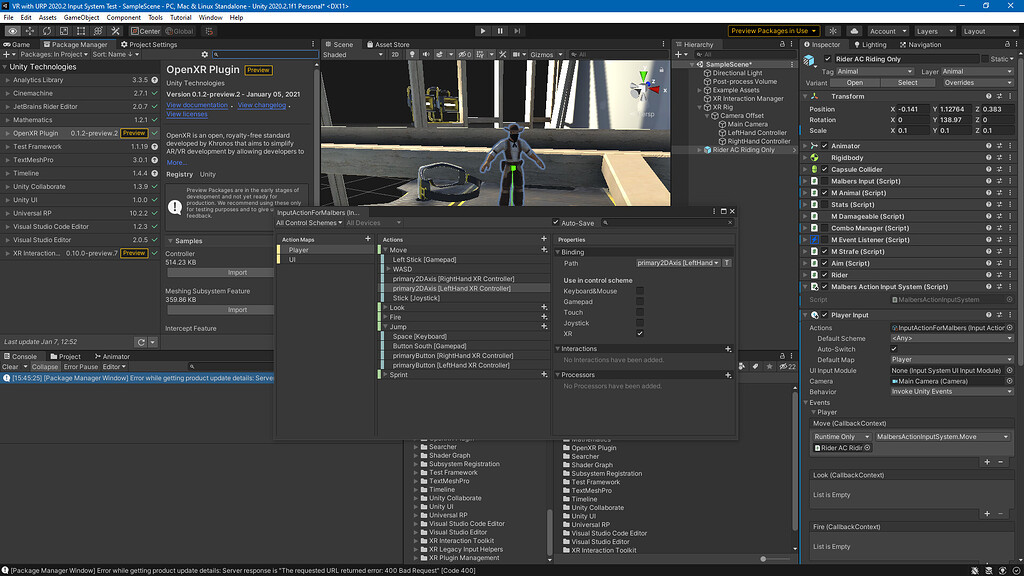1024x576 pixels.
Task: Click the Rigidbody component icon in the Inspector
Action: [x=814, y=158]
